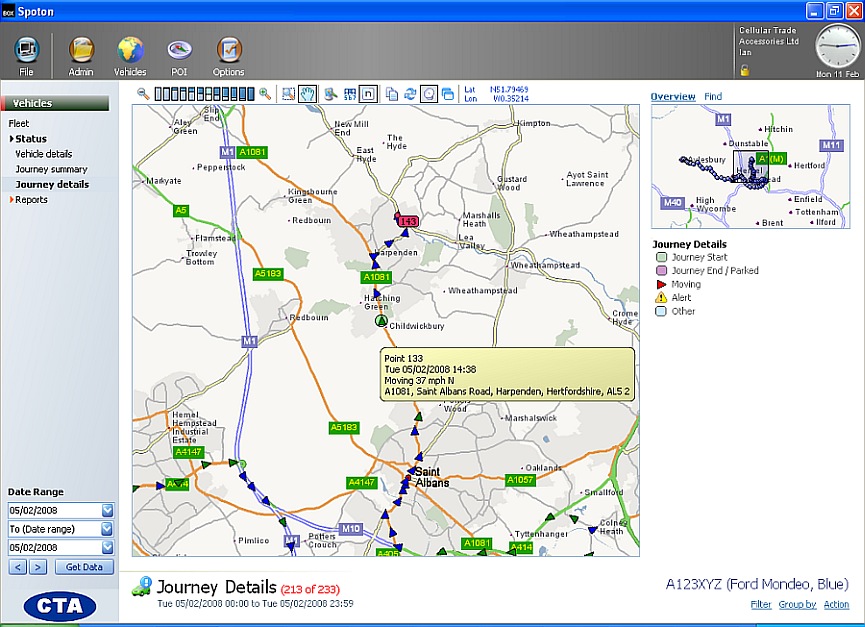Select the pan hand tool
The width and height of the screenshot is (865, 627).
[308, 93]
